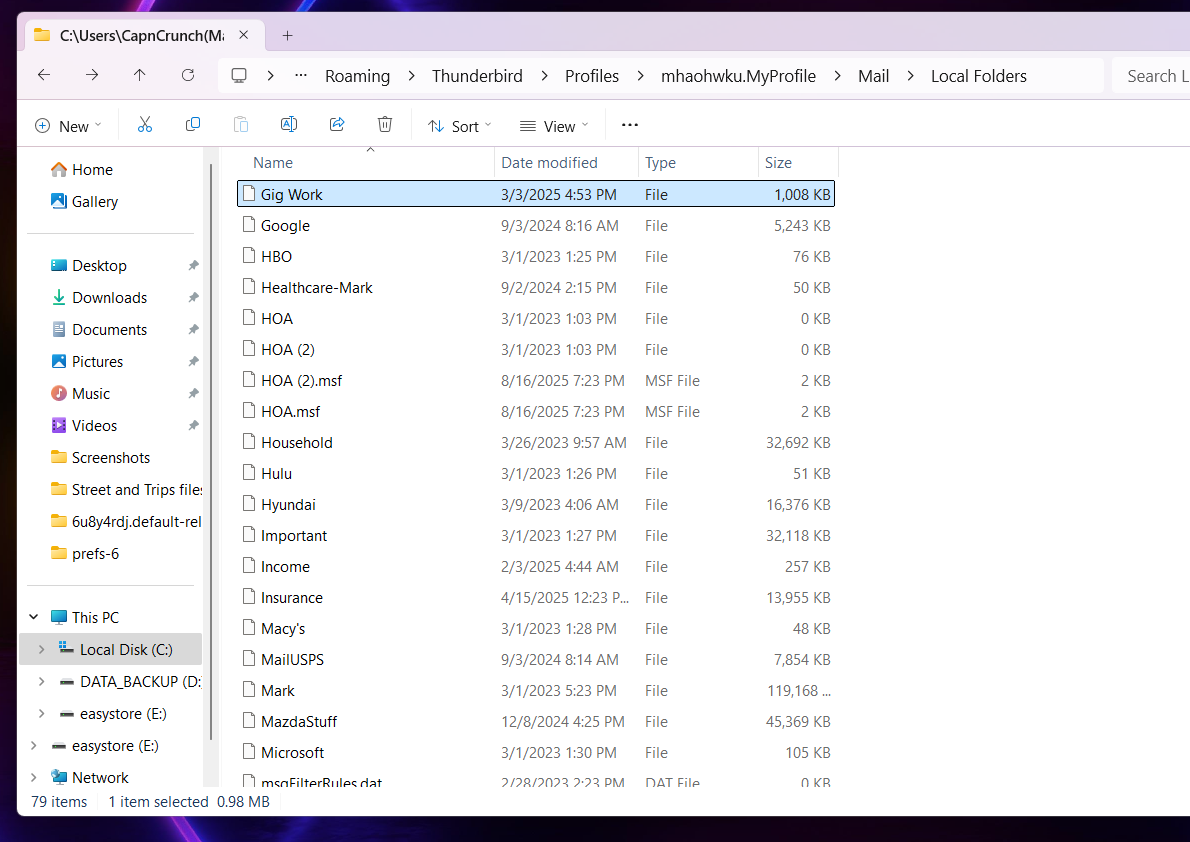
Task: Click the Rename icon in toolbar
Action: 289,125
